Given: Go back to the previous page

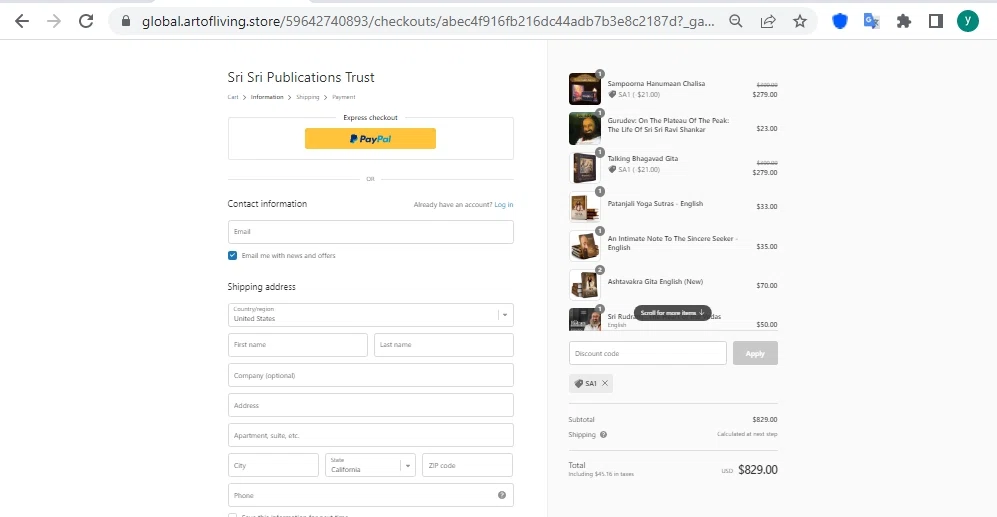Looking at the screenshot, I should [x=22, y=21].
